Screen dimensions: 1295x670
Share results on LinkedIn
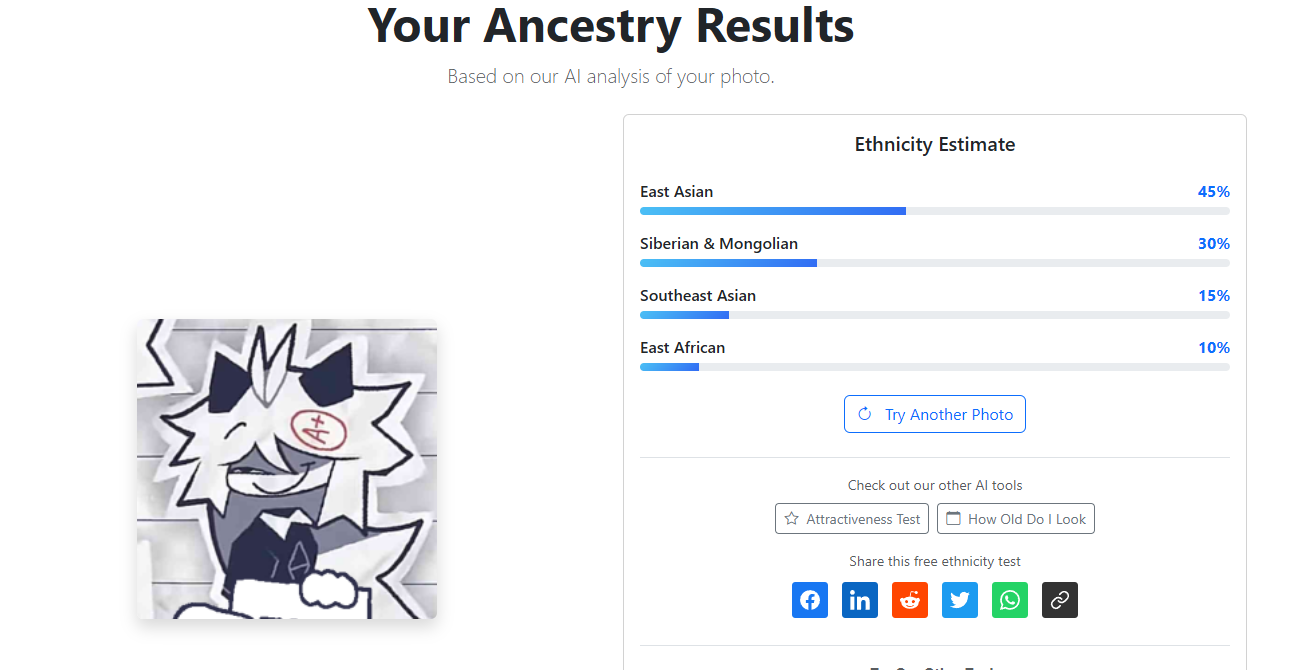pos(860,600)
